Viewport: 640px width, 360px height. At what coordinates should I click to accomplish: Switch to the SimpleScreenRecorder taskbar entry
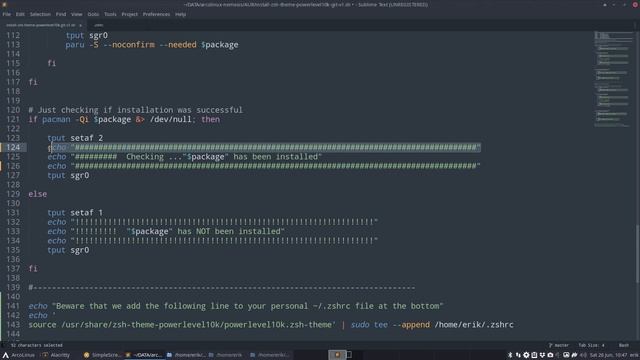point(102,355)
